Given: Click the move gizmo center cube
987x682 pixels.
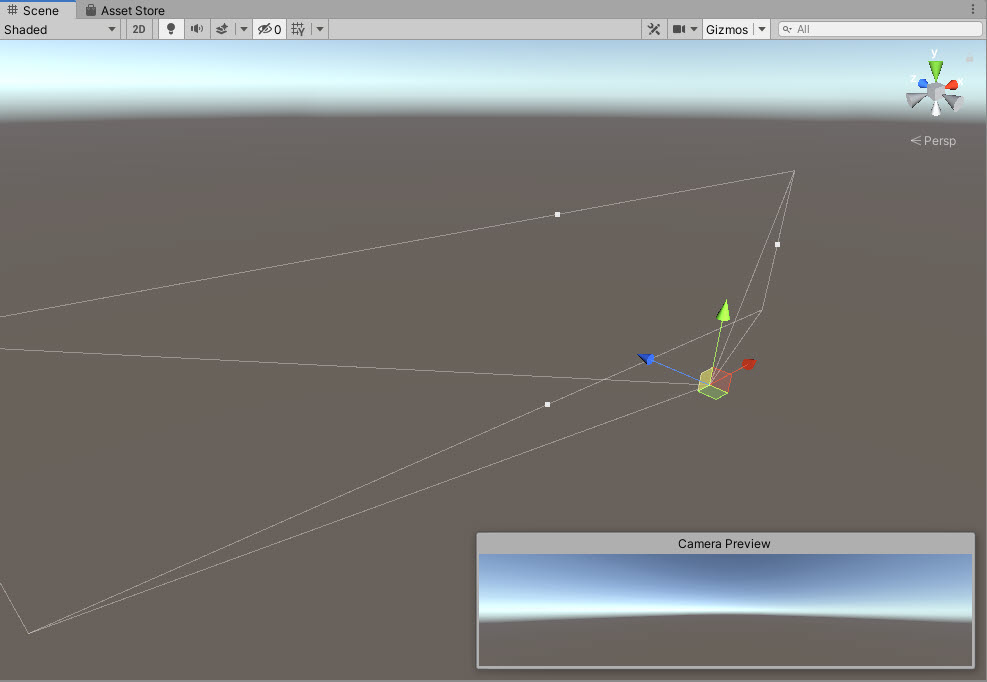Looking at the screenshot, I should coord(714,384).
